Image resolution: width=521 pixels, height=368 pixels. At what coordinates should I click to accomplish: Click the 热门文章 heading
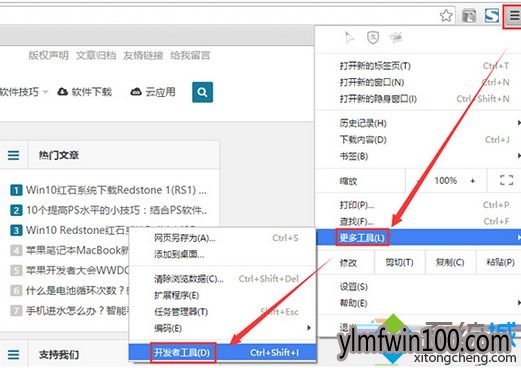coord(59,155)
